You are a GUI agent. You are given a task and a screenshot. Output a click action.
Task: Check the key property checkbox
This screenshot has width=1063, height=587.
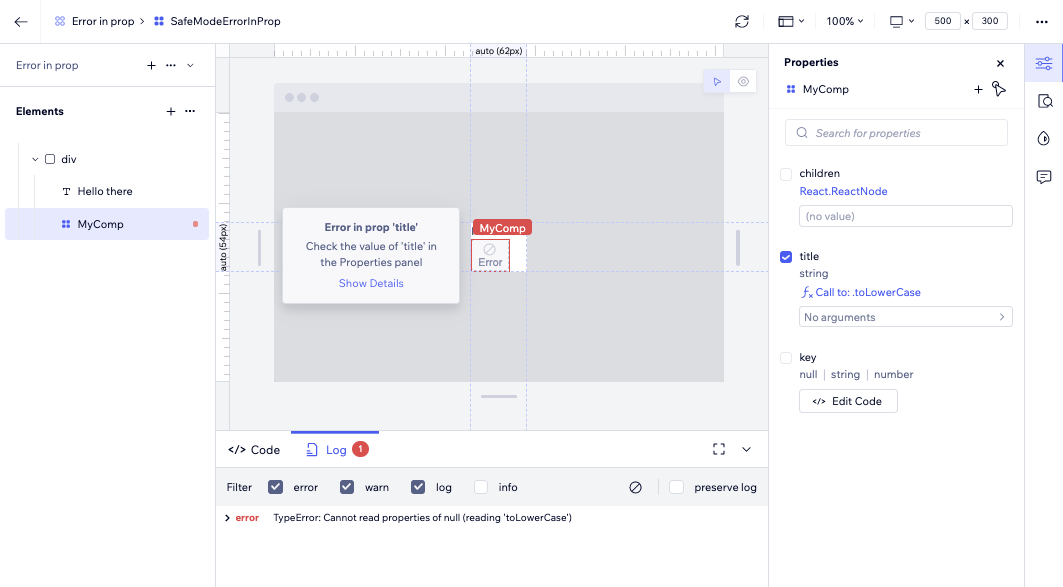pyautogui.click(x=786, y=358)
